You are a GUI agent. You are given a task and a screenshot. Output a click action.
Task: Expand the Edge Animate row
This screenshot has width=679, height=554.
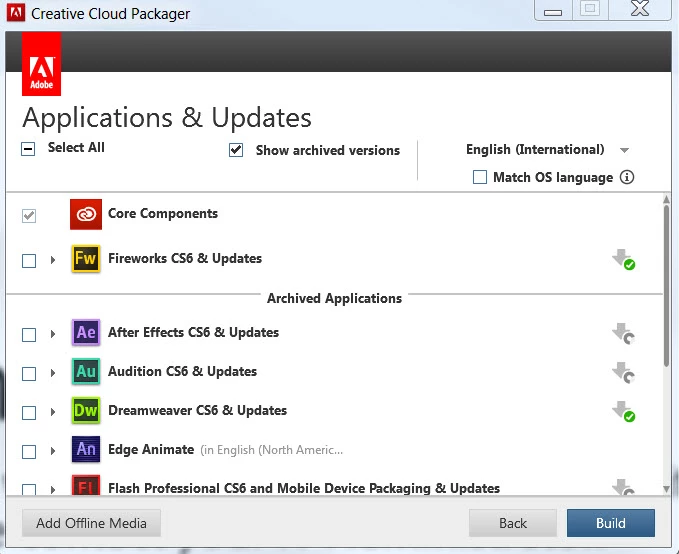tap(53, 450)
